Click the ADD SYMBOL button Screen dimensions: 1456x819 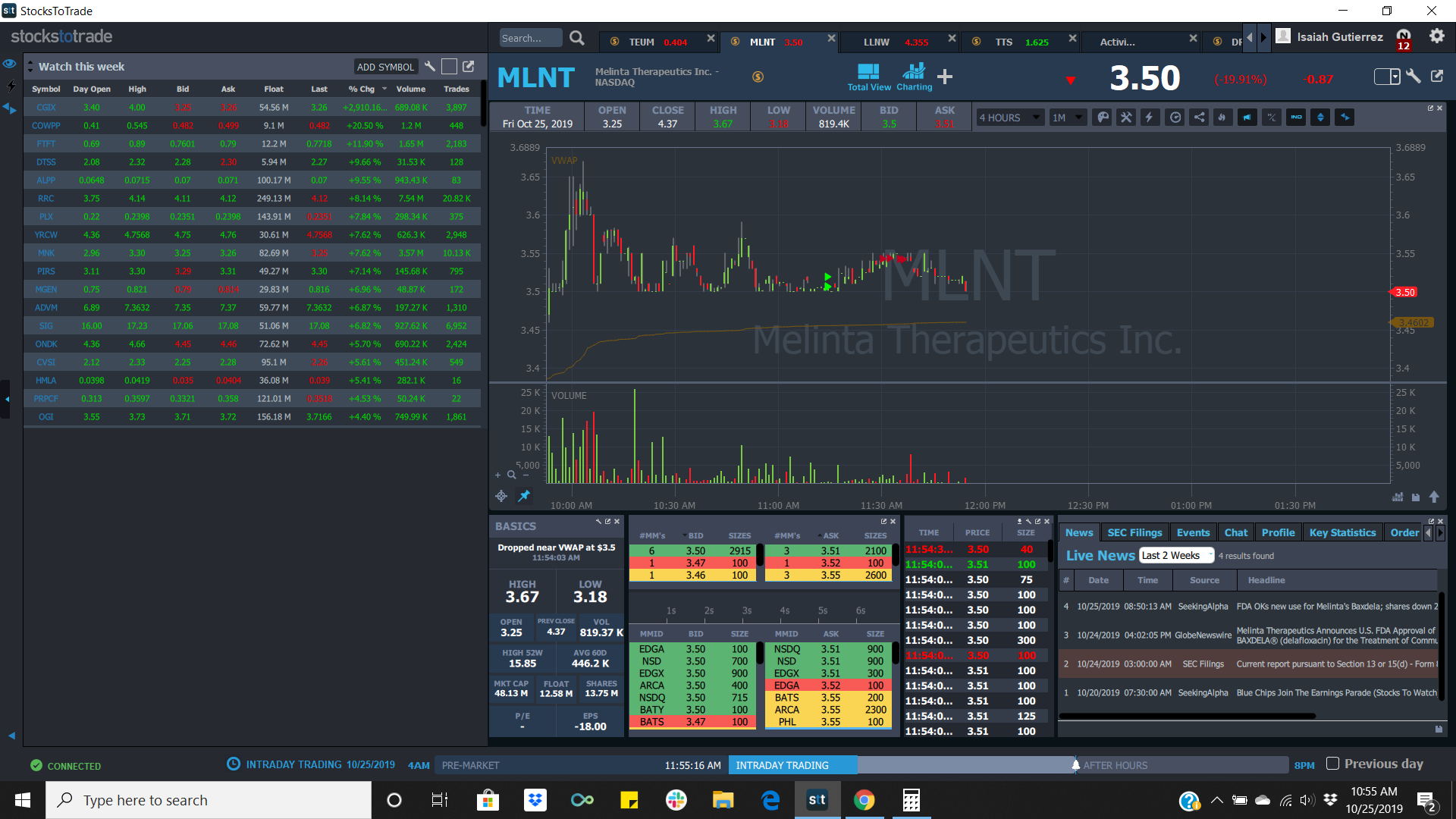[385, 67]
